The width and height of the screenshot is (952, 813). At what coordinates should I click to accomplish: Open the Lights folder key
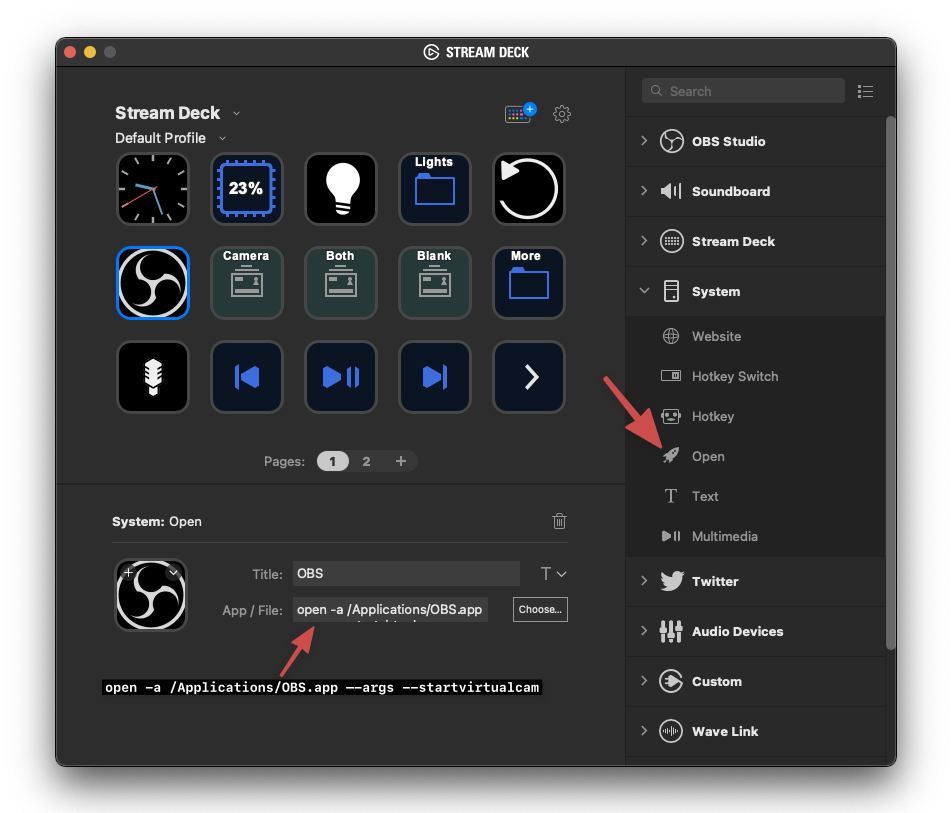pyautogui.click(x=435, y=189)
